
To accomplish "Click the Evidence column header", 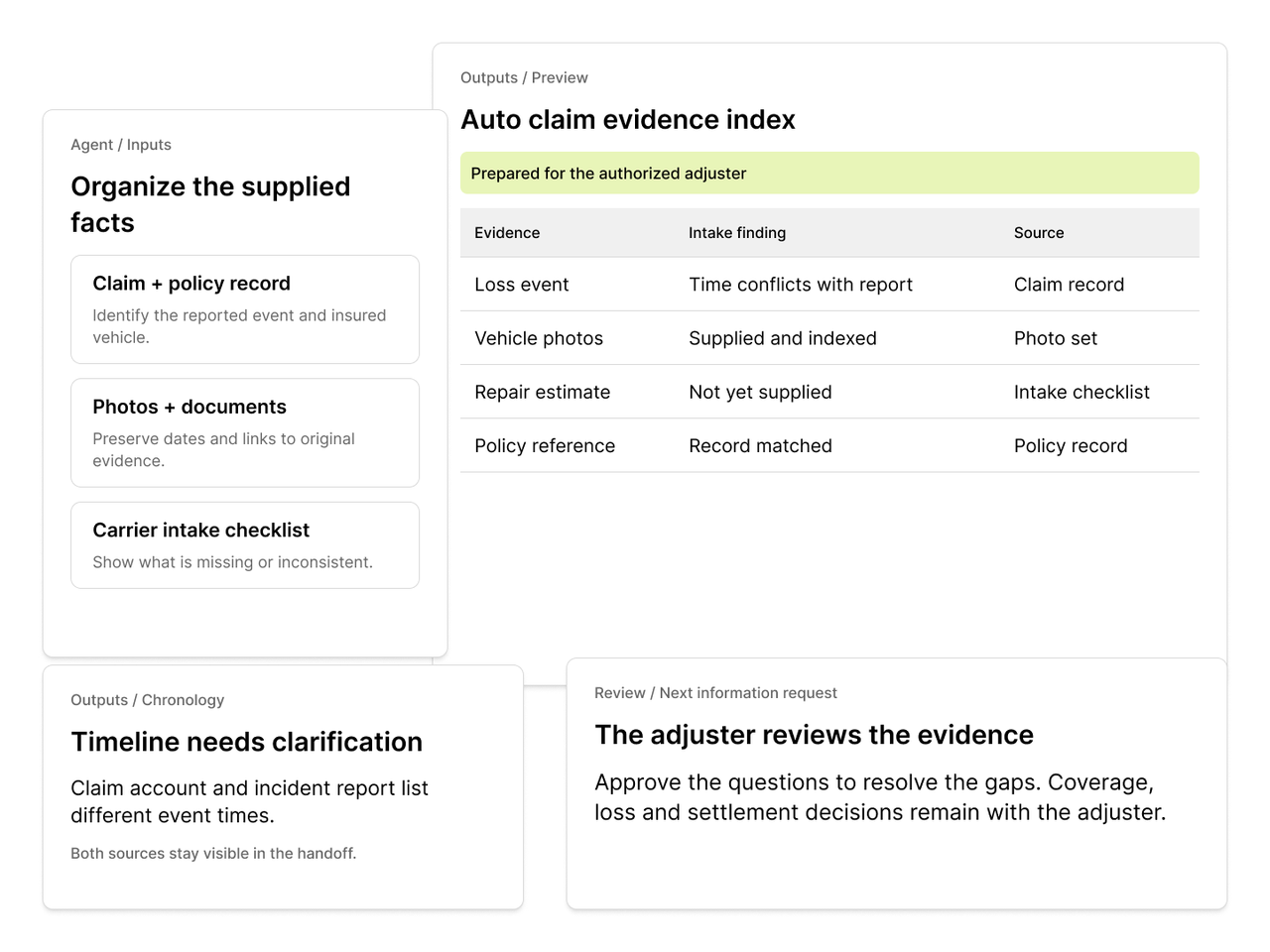I will (507, 233).
